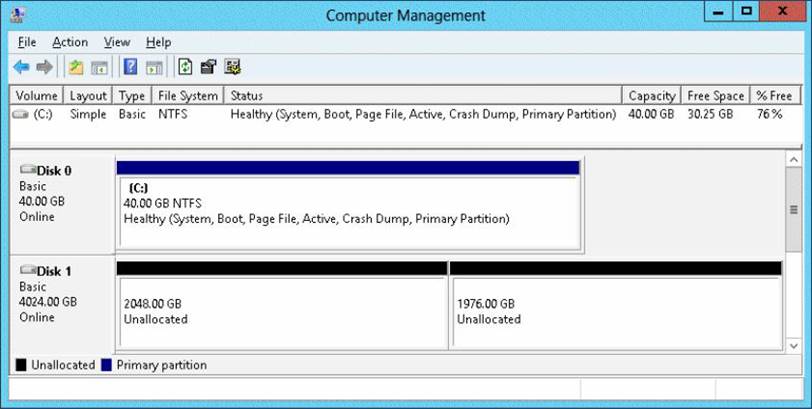The height and width of the screenshot is (409, 812).
Task: Click the green Refresh toolbar icon
Action: [185, 68]
